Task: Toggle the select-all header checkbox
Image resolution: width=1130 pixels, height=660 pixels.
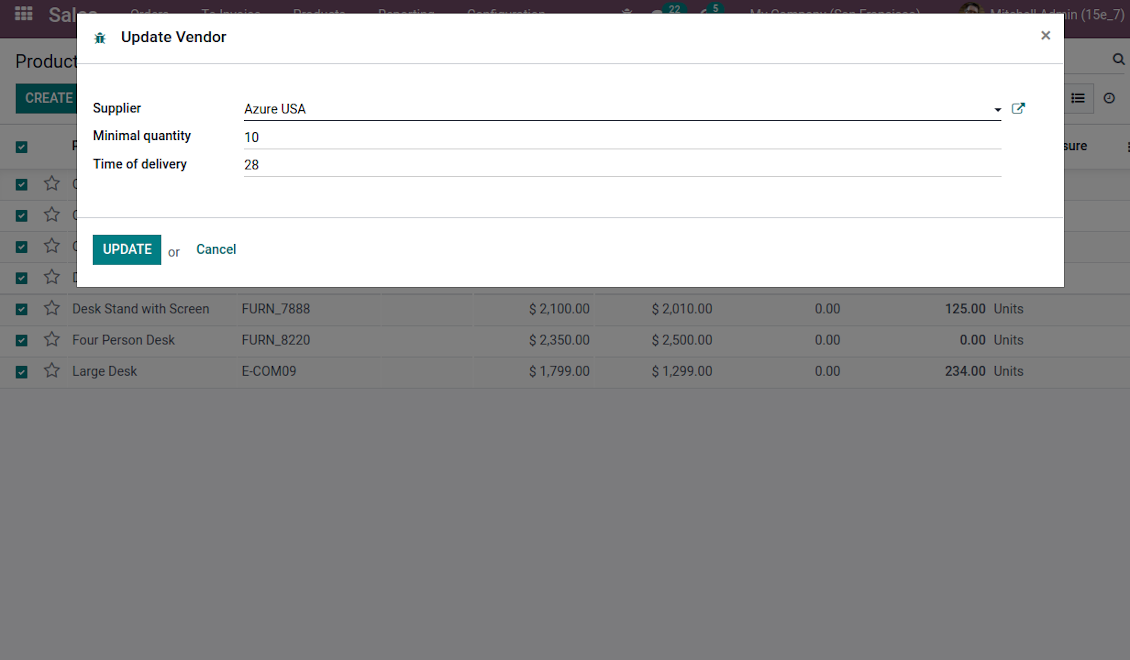Action: [22, 147]
